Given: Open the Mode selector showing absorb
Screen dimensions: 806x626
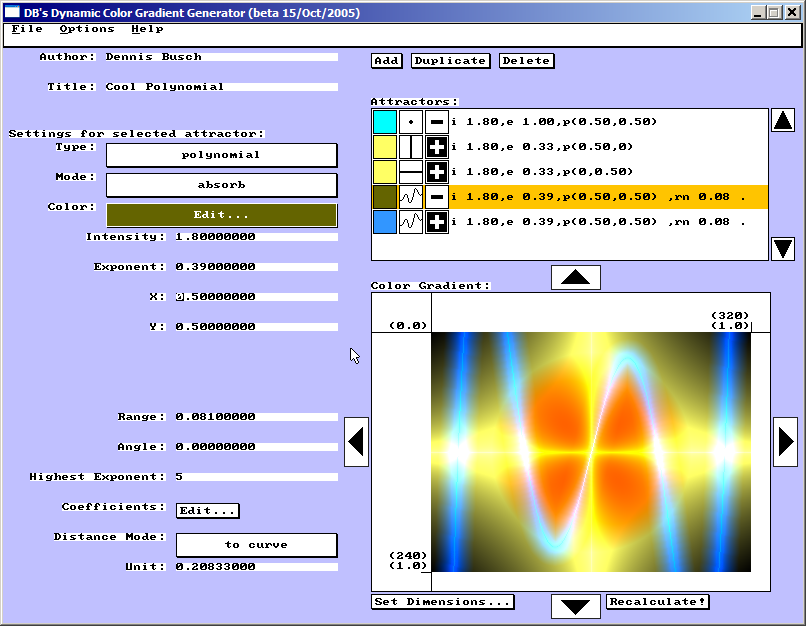Looking at the screenshot, I should point(222,185).
